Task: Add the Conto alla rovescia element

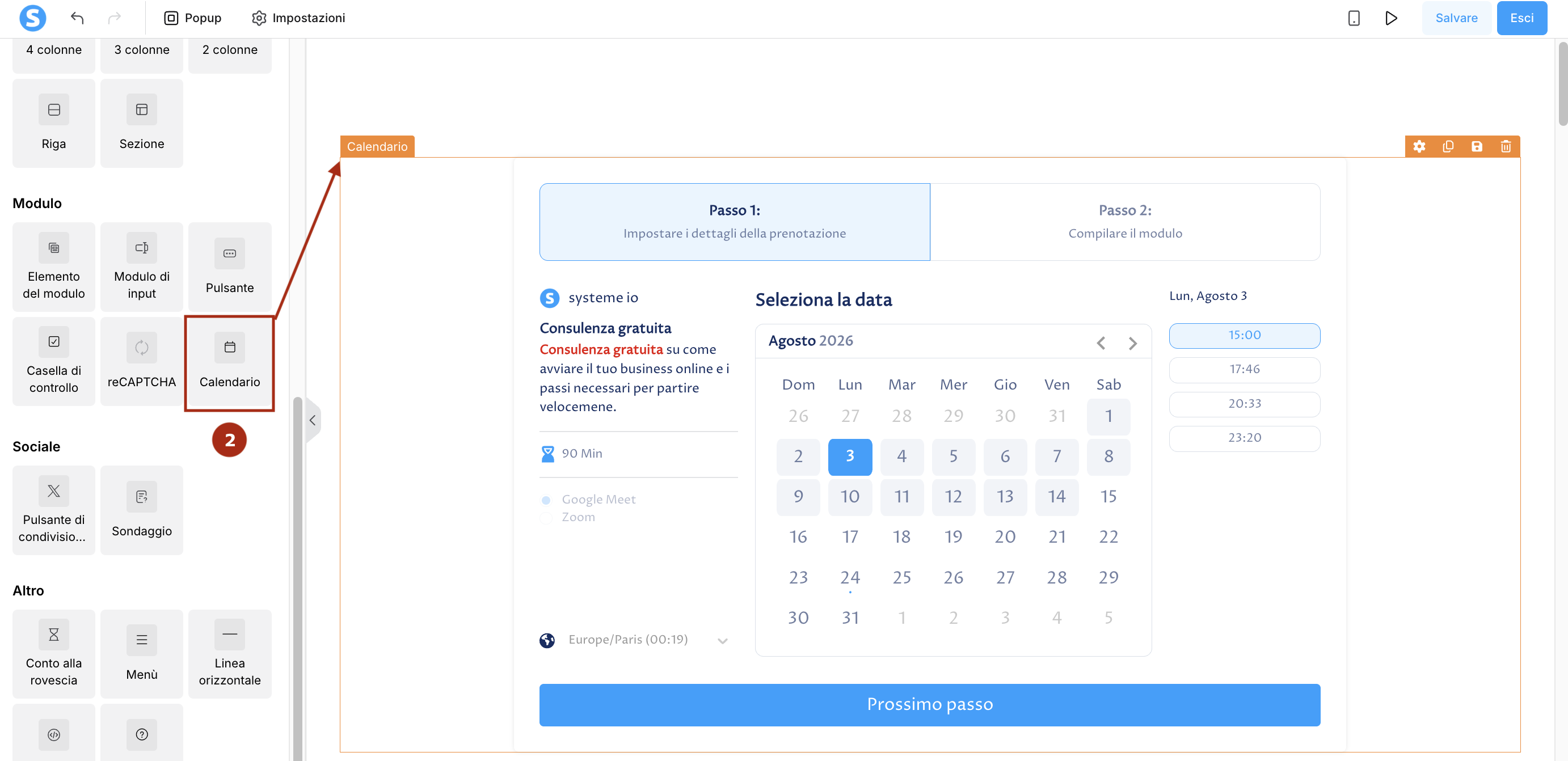Action: tap(53, 654)
